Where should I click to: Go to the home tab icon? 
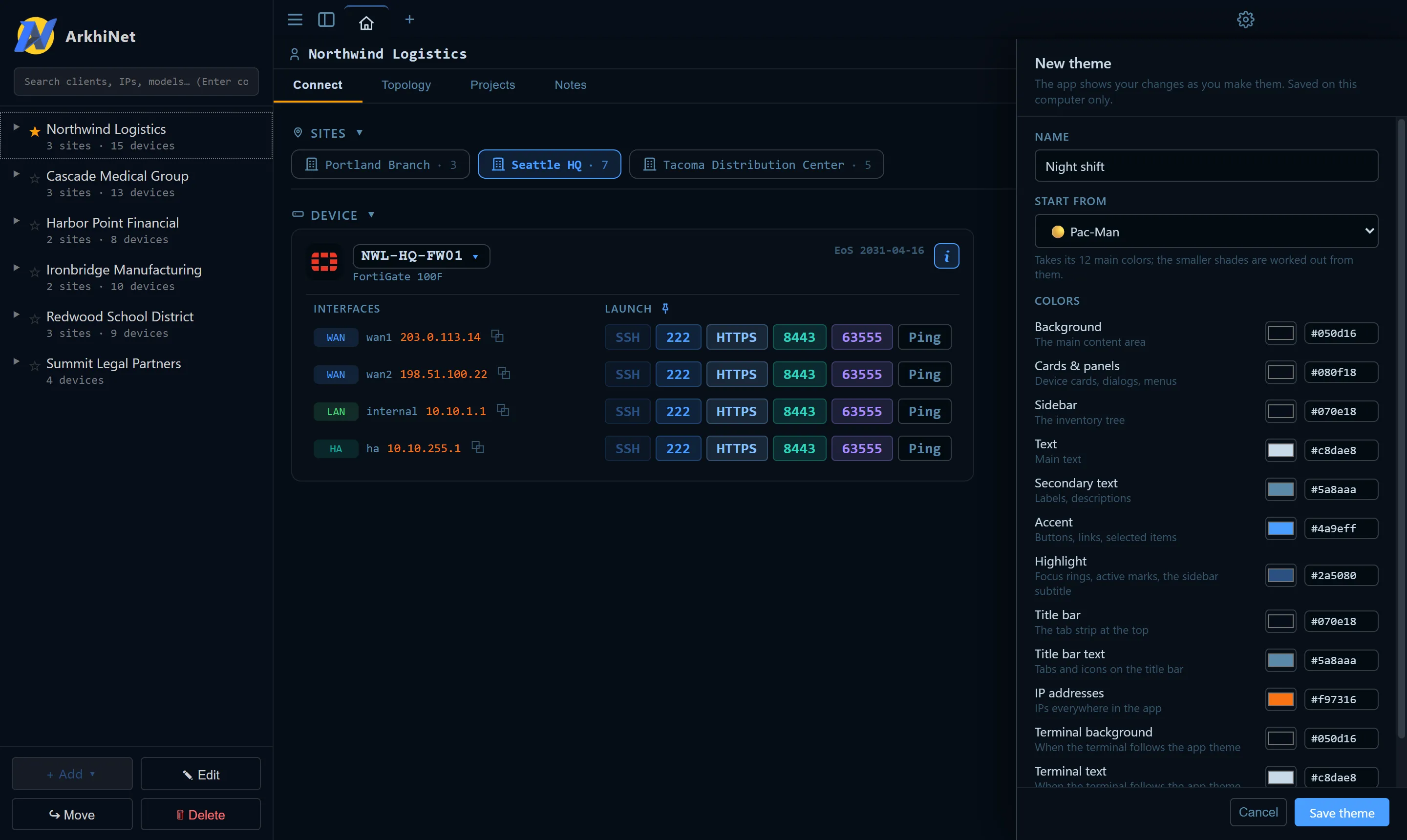point(366,22)
